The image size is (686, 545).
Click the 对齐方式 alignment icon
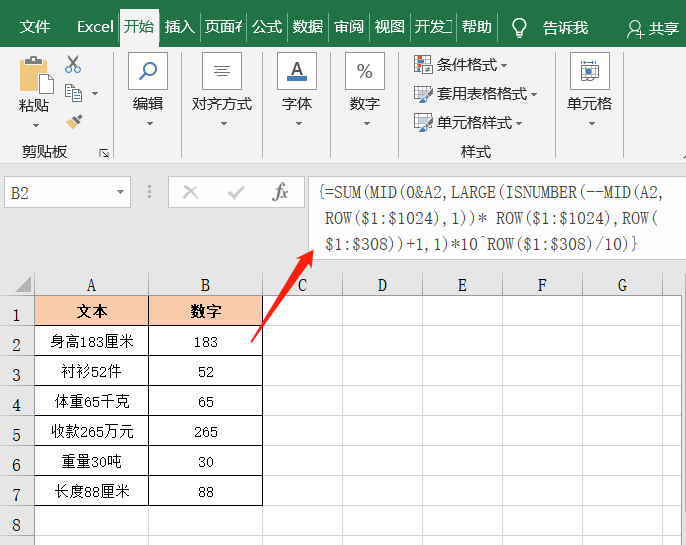tap(222, 71)
